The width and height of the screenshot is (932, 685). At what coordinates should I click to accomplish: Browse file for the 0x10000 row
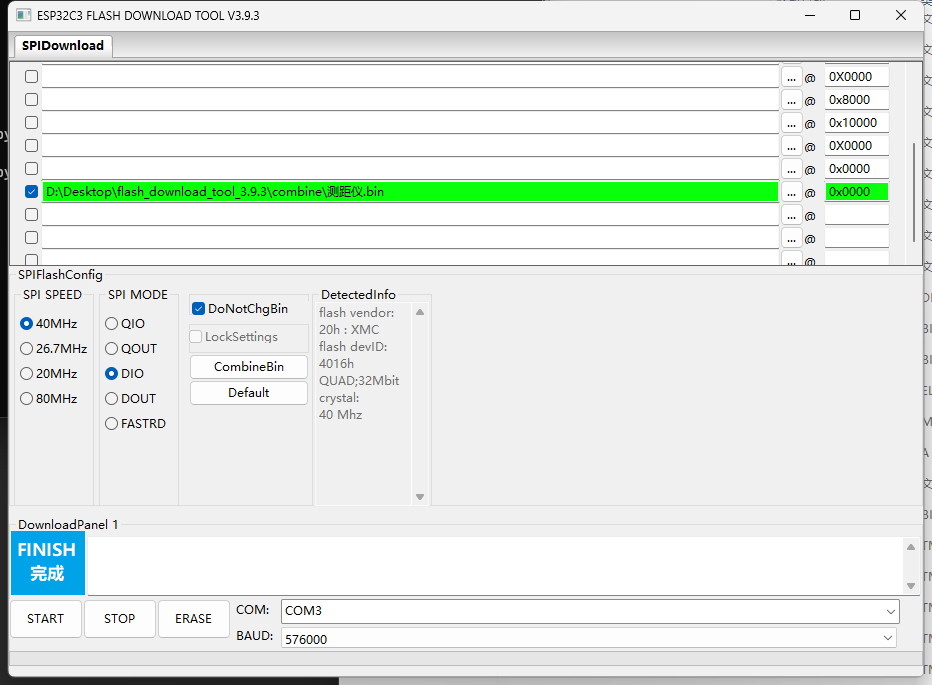click(x=791, y=124)
